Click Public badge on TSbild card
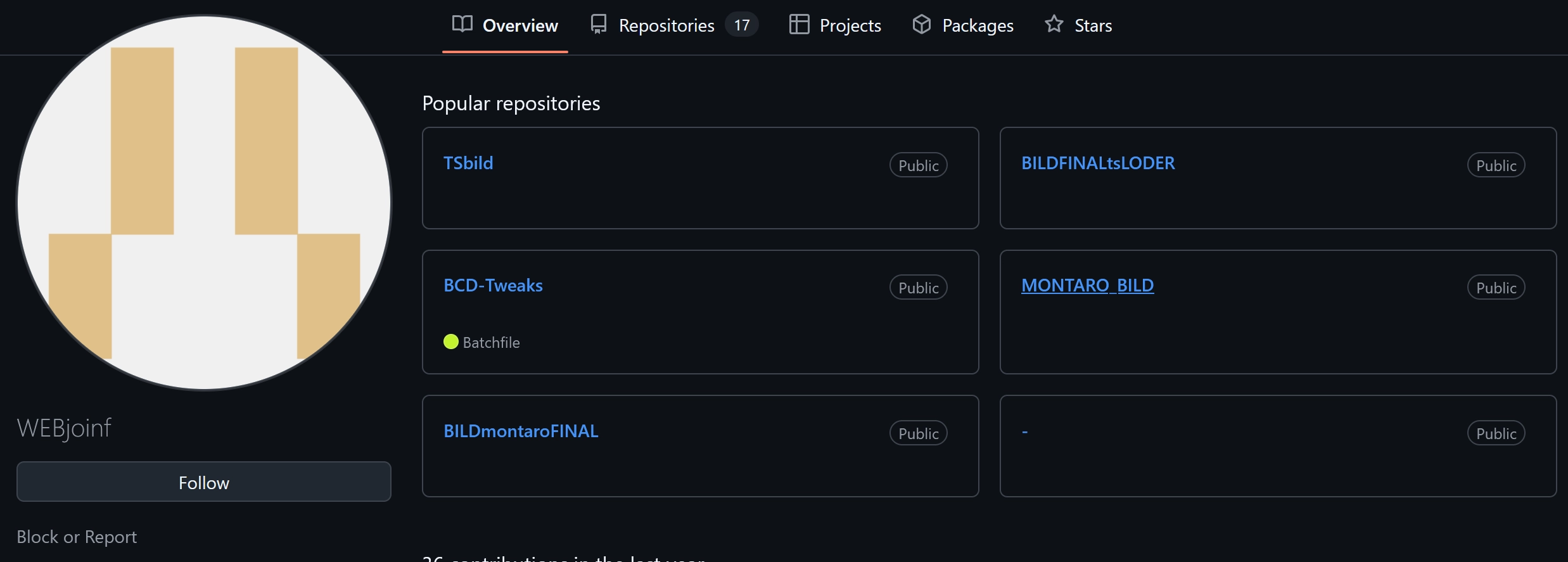The image size is (1568, 562). pyautogui.click(x=918, y=165)
